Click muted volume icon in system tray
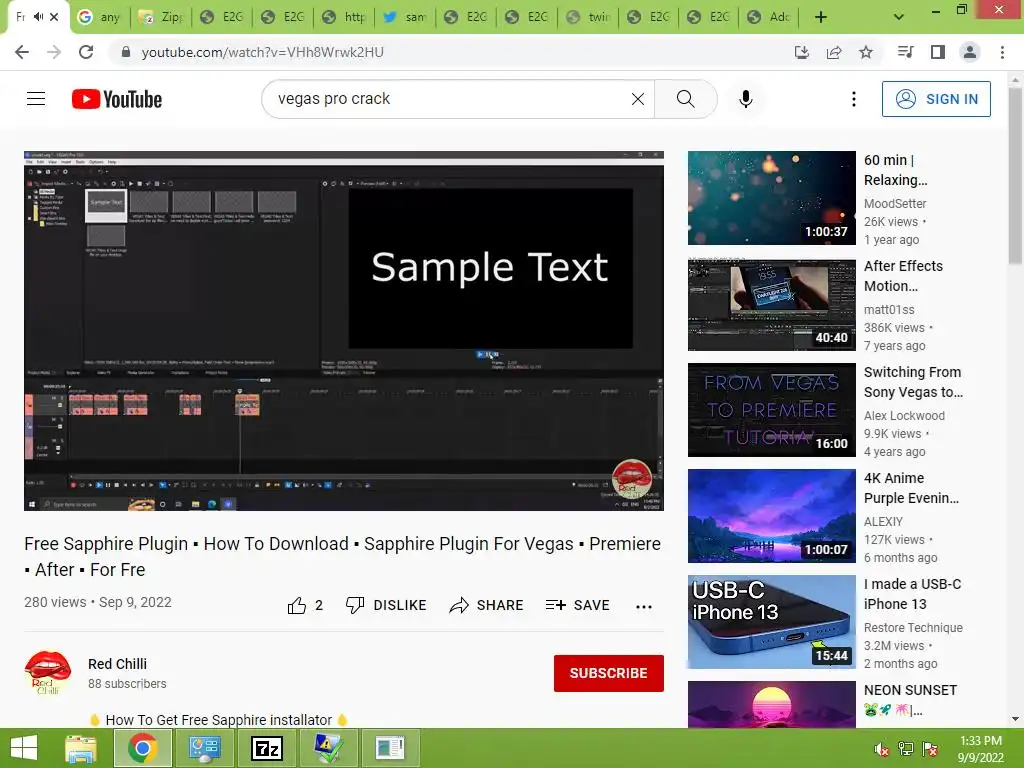This screenshot has height=768, width=1024. click(882, 749)
